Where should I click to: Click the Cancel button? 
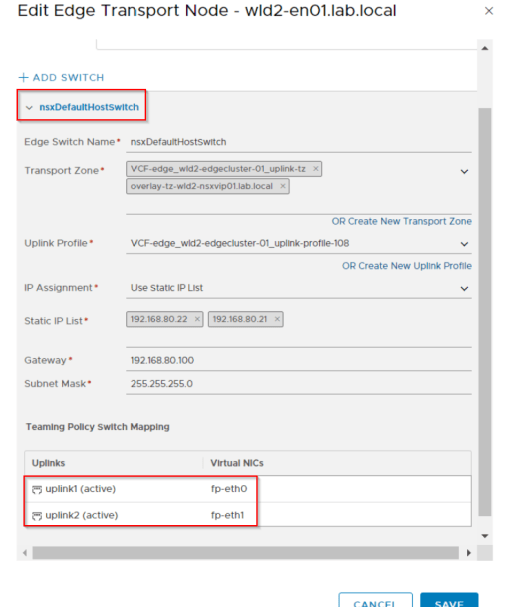(375, 601)
